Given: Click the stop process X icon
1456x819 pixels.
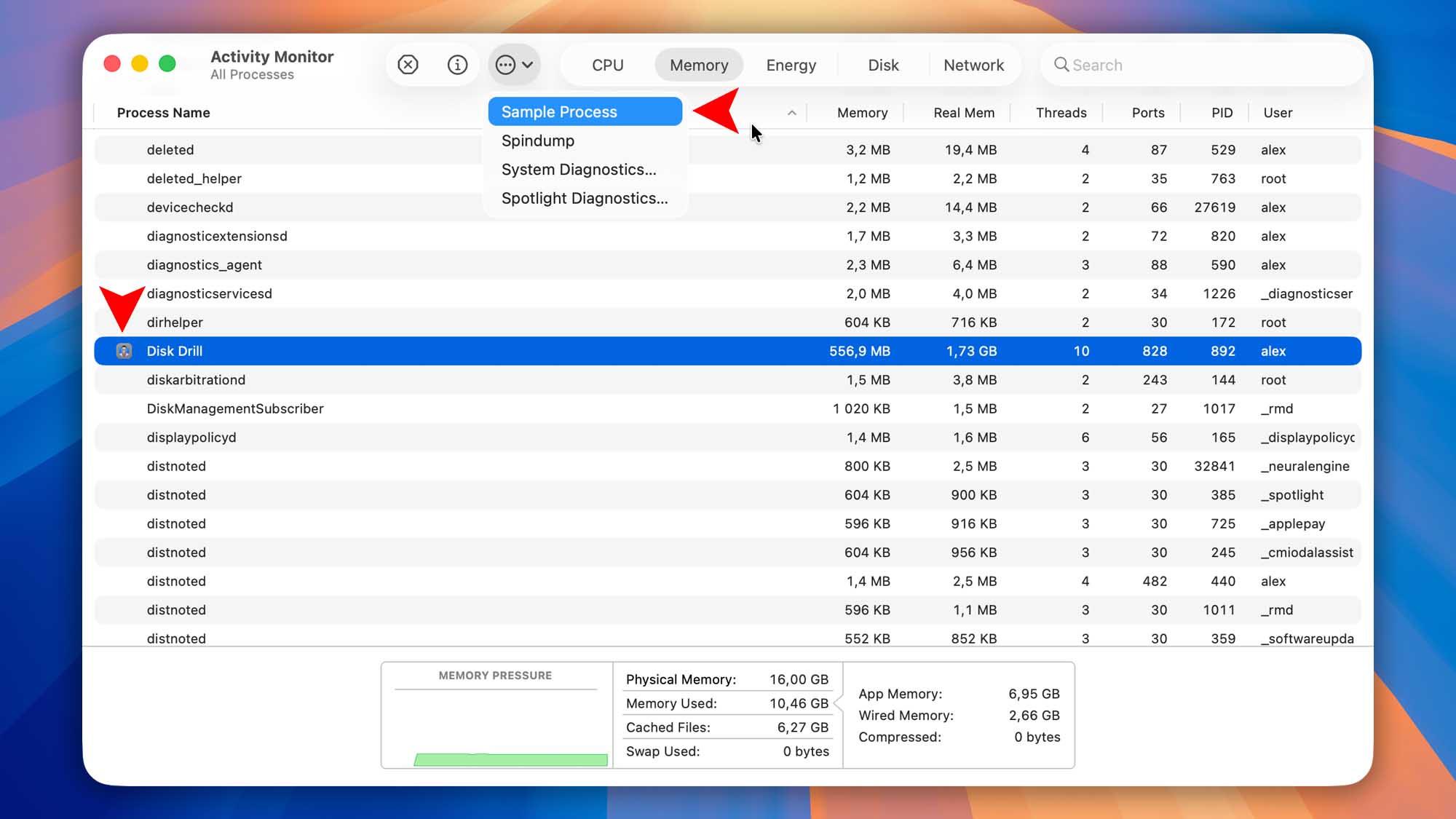Looking at the screenshot, I should [408, 65].
